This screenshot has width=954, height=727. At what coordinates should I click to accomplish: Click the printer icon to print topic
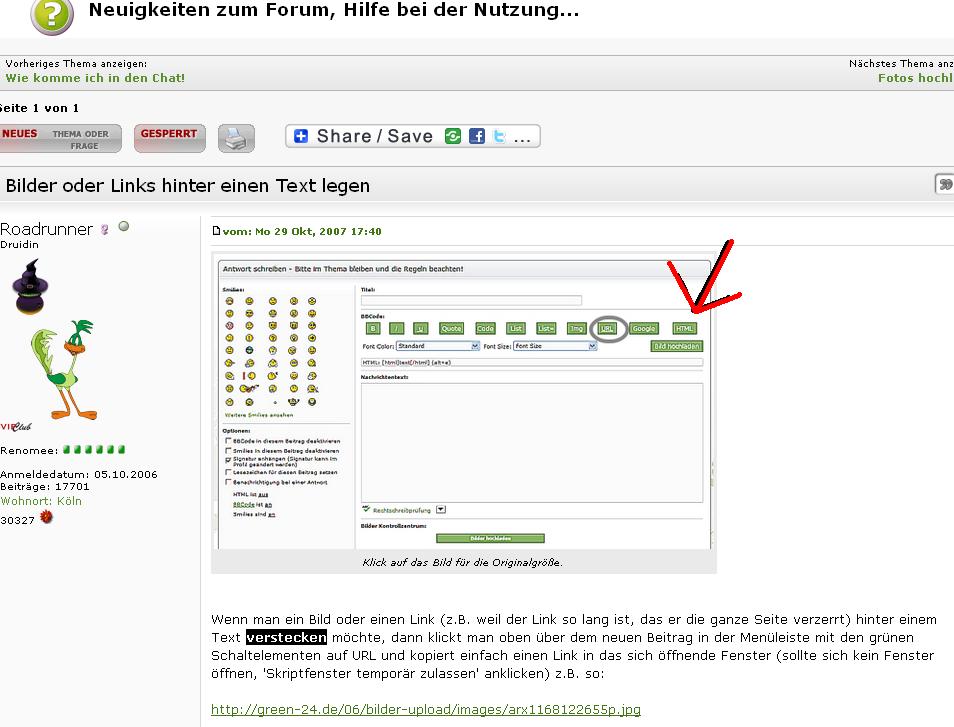(x=236, y=138)
